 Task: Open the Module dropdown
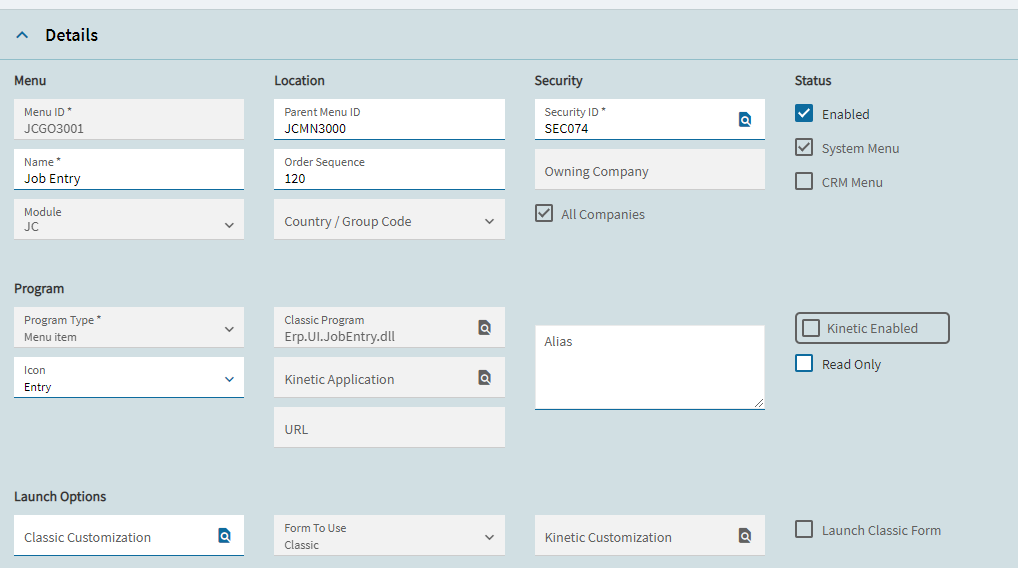pyautogui.click(x=229, y=225)
